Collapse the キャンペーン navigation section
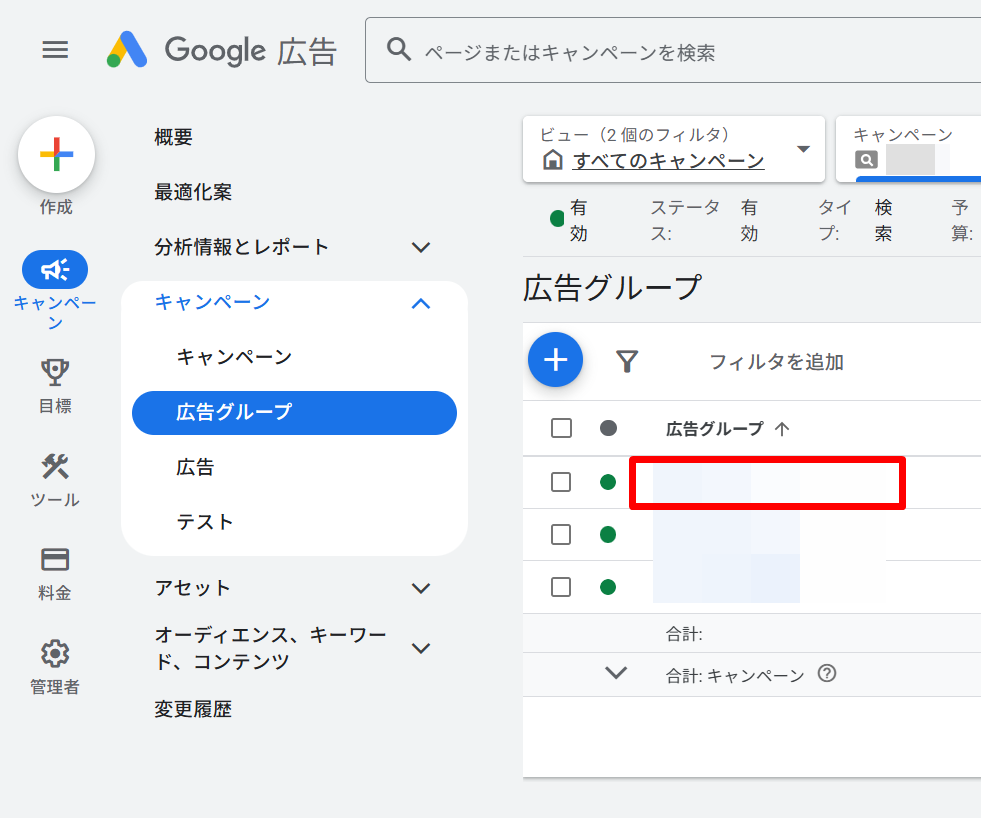Viewport: 981px width, 818px height. (x=421, y=303)
